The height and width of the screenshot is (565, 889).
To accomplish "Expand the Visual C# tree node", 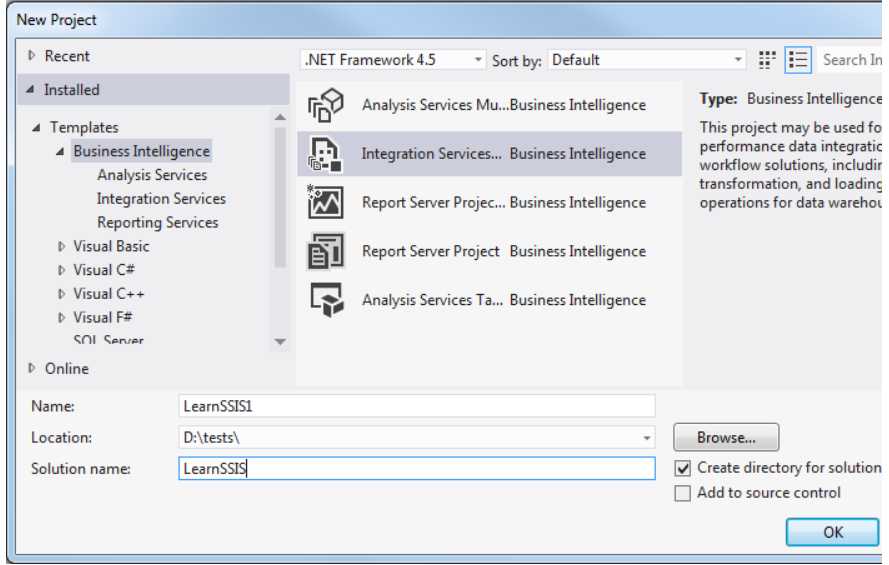I will pos(61,270).
